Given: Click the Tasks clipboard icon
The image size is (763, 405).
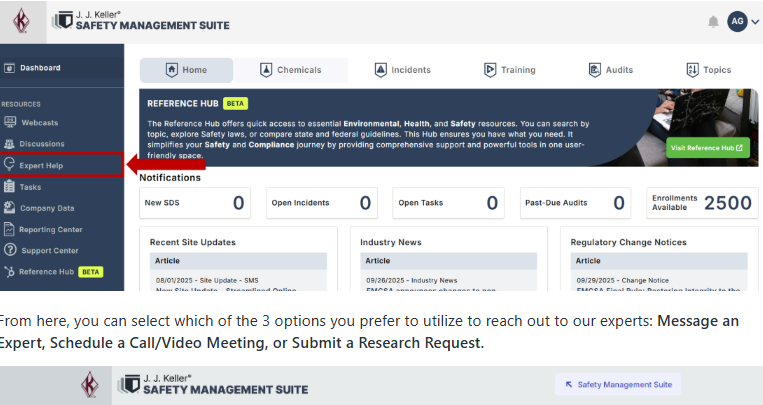Looking at the screenshot, I should (9, 186).
